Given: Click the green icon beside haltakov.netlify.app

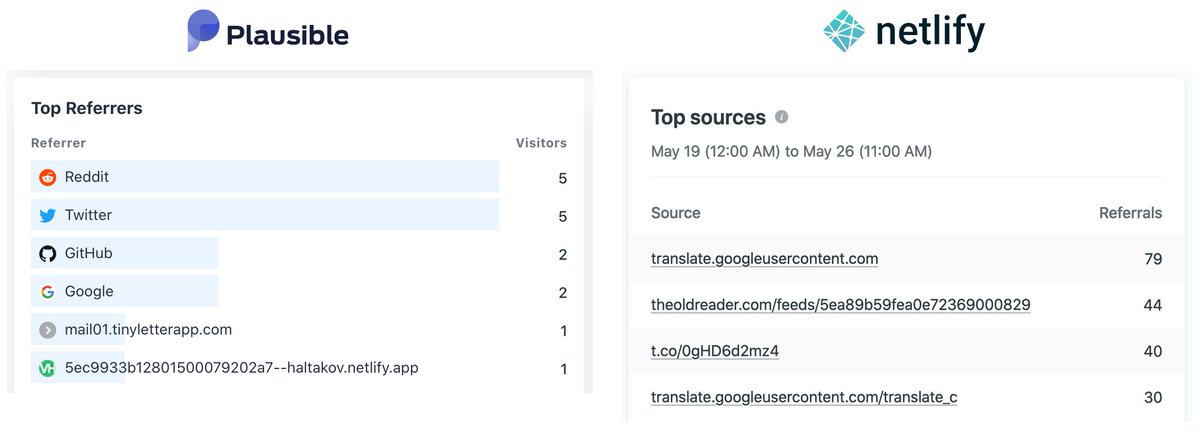Looking at the screenshot, I should point(48,368).
